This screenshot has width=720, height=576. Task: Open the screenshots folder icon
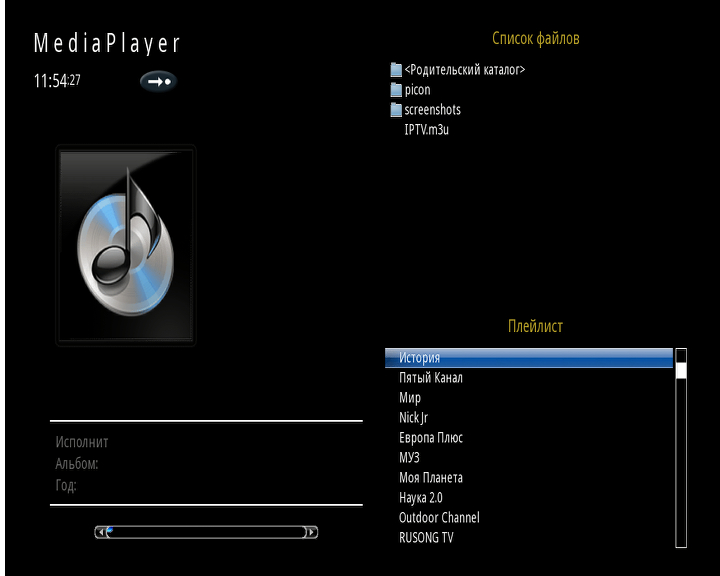click(396, 110)
